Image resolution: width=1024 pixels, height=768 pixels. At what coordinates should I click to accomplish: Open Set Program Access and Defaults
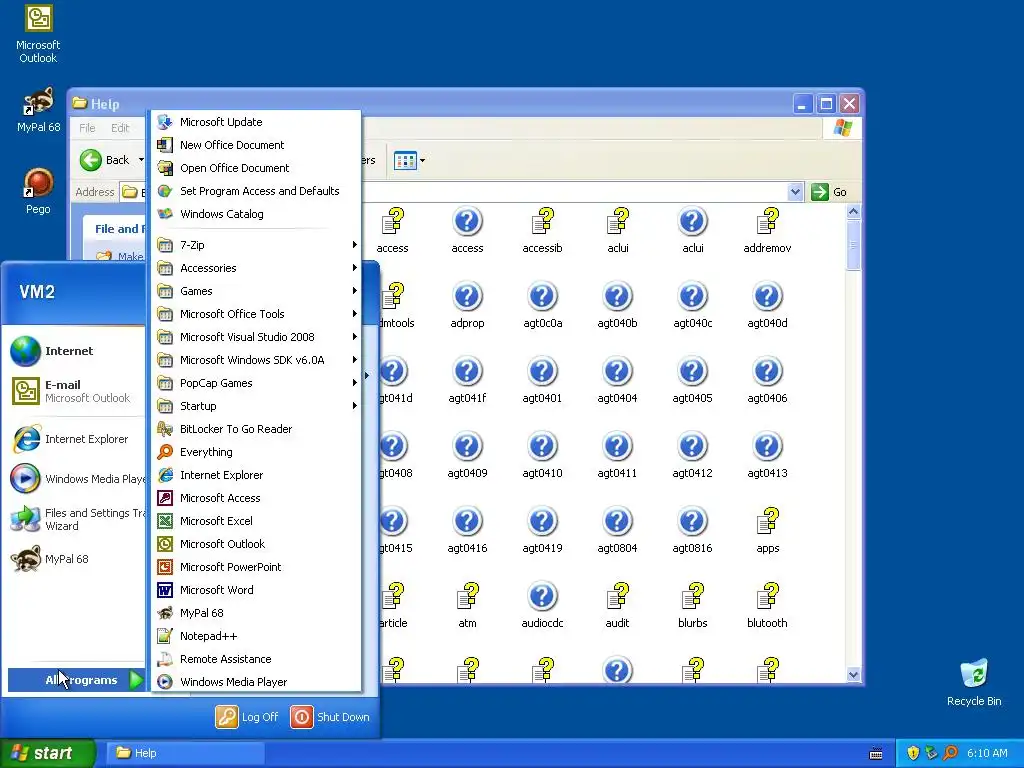point(256,191)
